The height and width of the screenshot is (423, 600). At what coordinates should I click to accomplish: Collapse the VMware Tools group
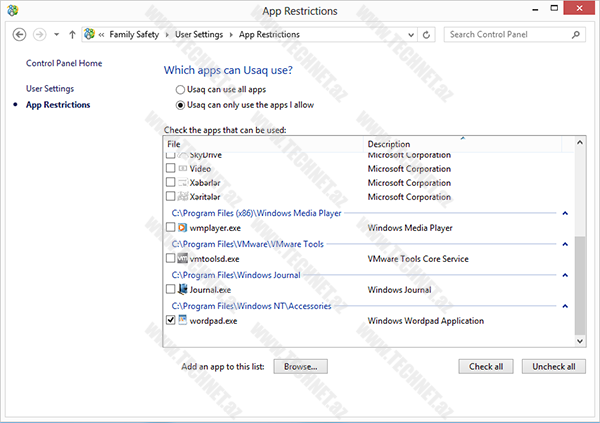tap(565, 244)
